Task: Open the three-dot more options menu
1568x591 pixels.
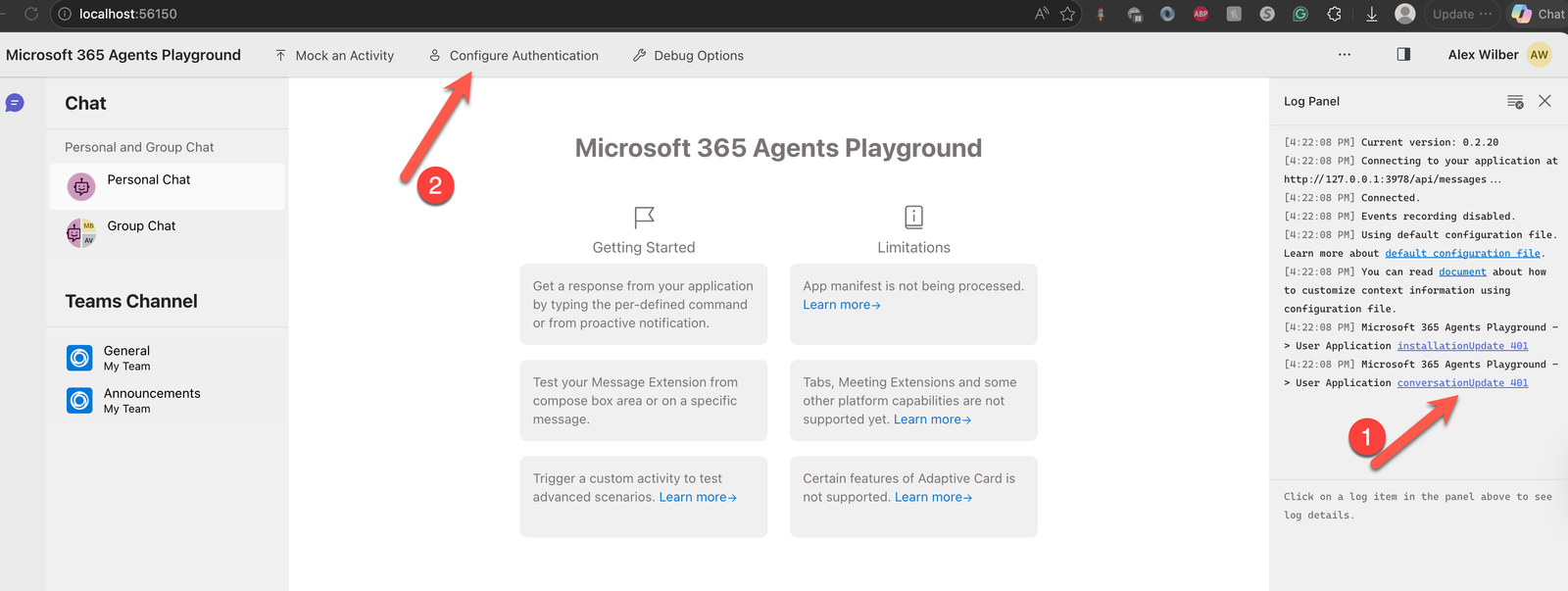Action: click(1345, 55)
